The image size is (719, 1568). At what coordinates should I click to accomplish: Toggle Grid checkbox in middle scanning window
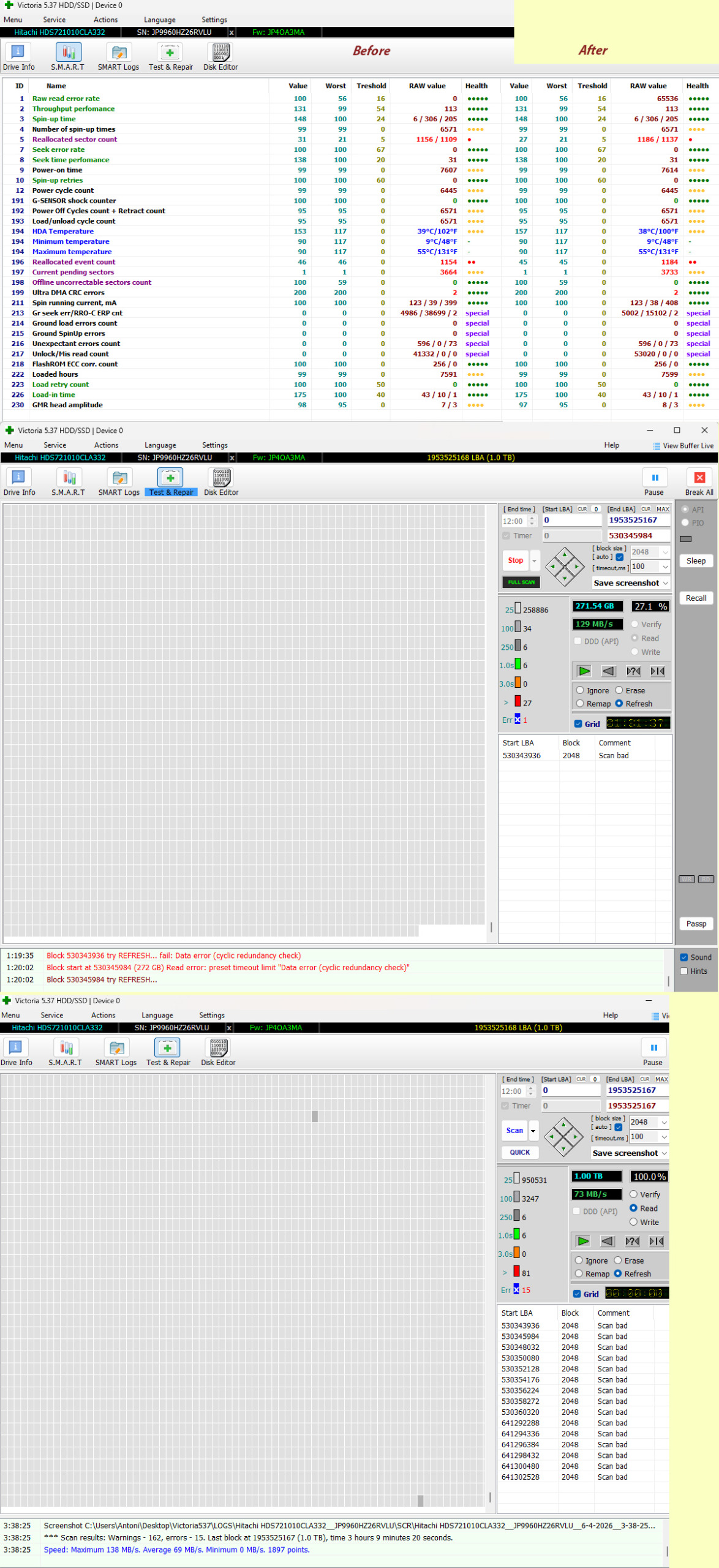[x=578, y=723]
